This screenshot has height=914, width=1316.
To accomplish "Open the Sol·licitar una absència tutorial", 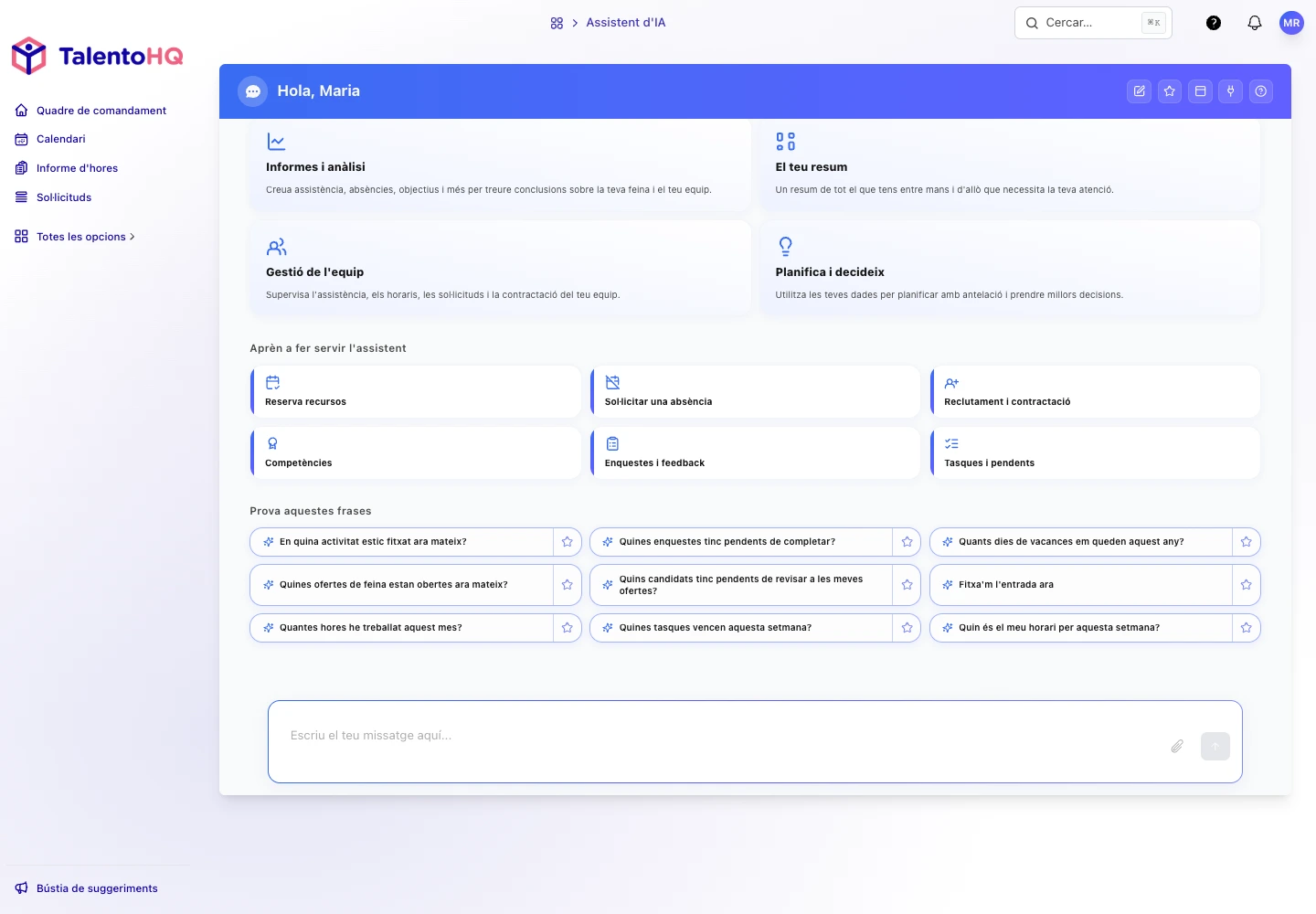I will 756,392.
